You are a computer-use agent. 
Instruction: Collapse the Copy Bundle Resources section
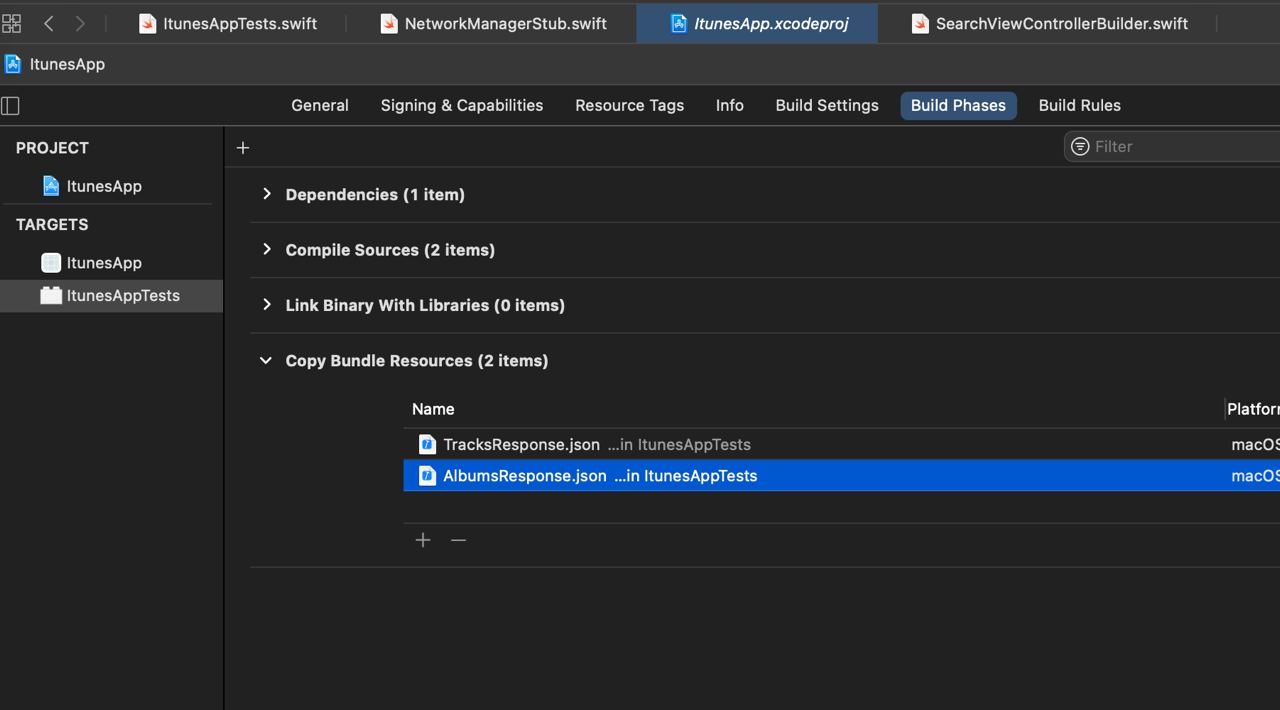[266, 360]
